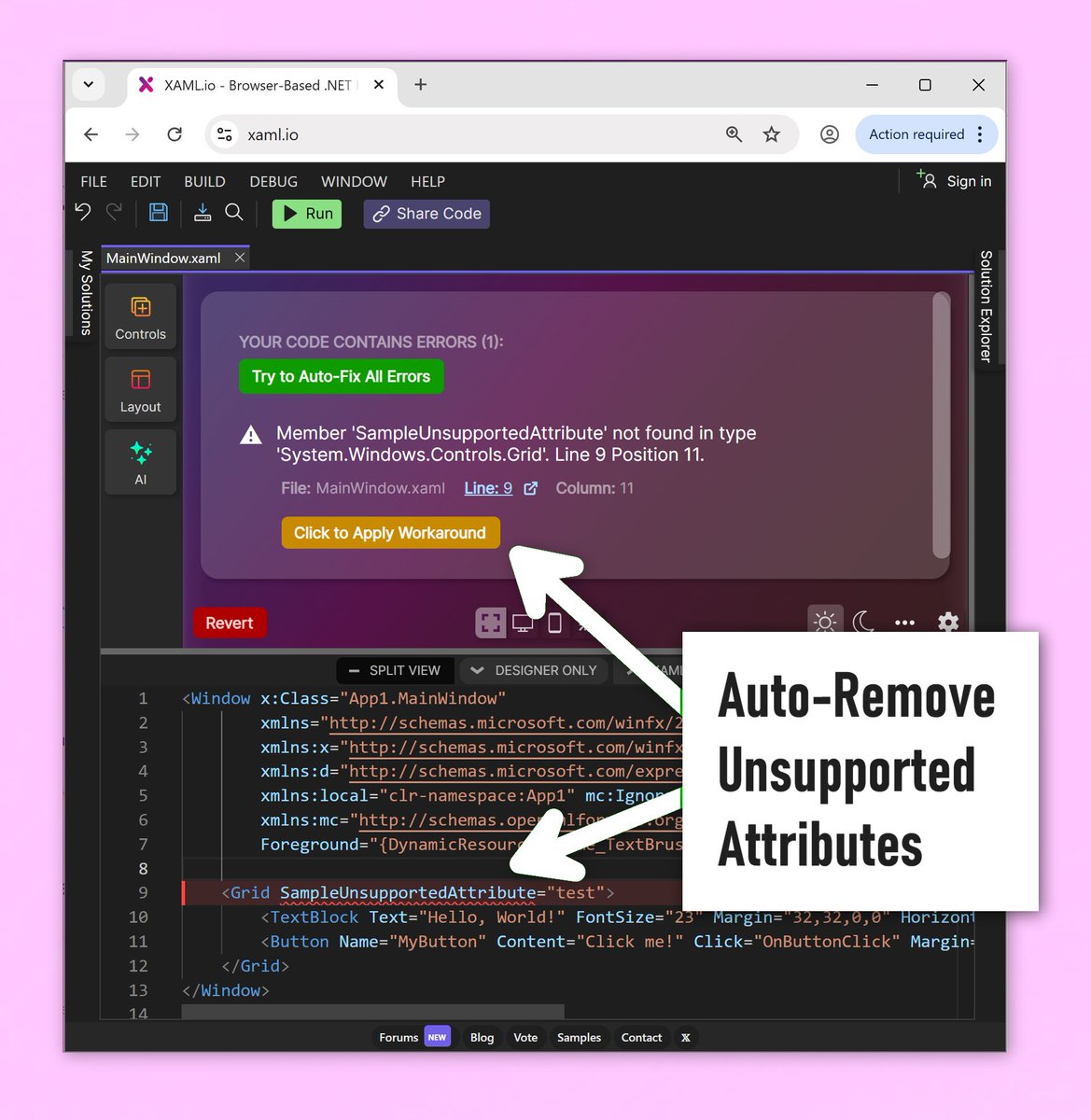Image resolution: width=1091 pixels, height=1120 pixels.
Task: Enable light theme with the sun icon
Action: tap(825, 622)
